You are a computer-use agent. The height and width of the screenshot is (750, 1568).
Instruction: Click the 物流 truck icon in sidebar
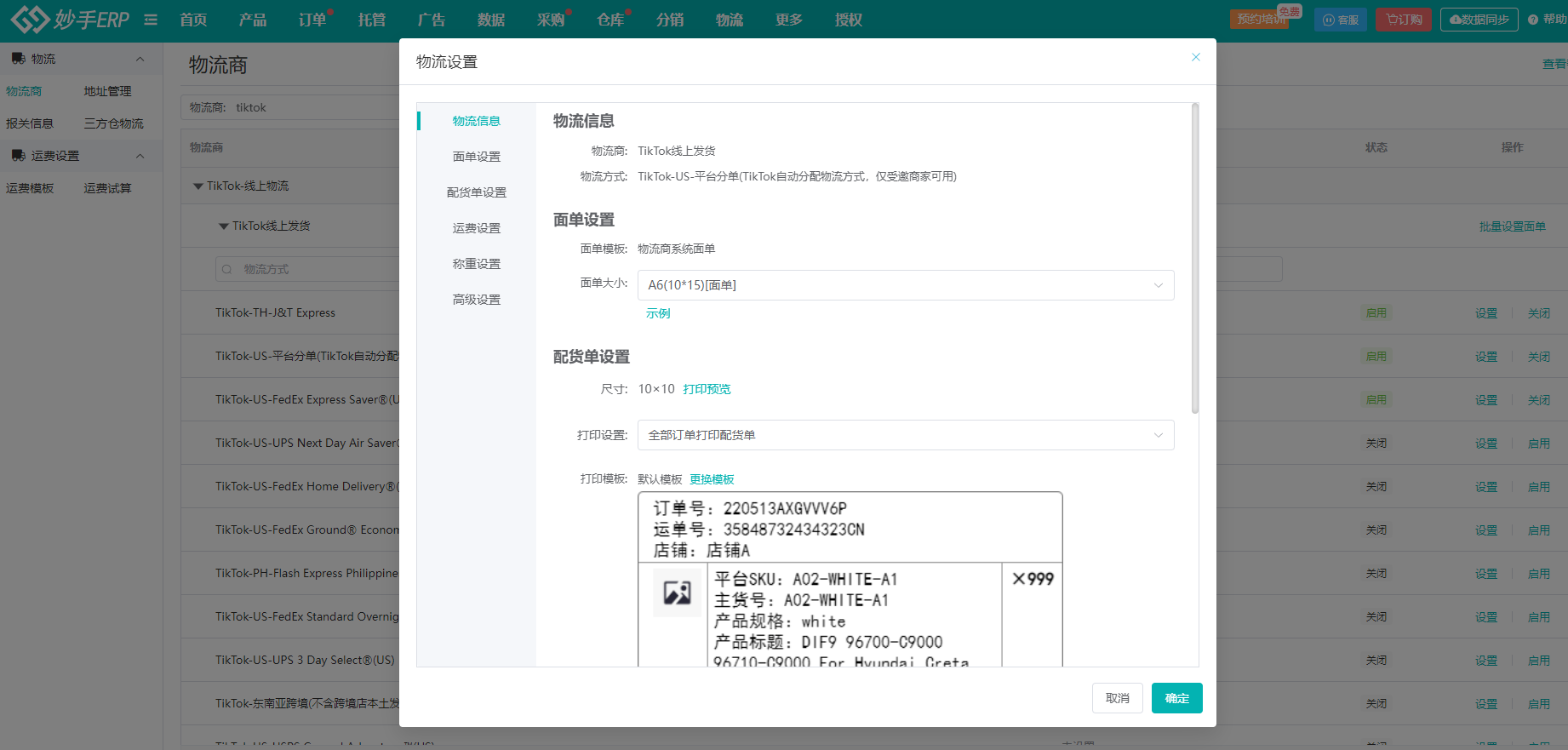18,59
